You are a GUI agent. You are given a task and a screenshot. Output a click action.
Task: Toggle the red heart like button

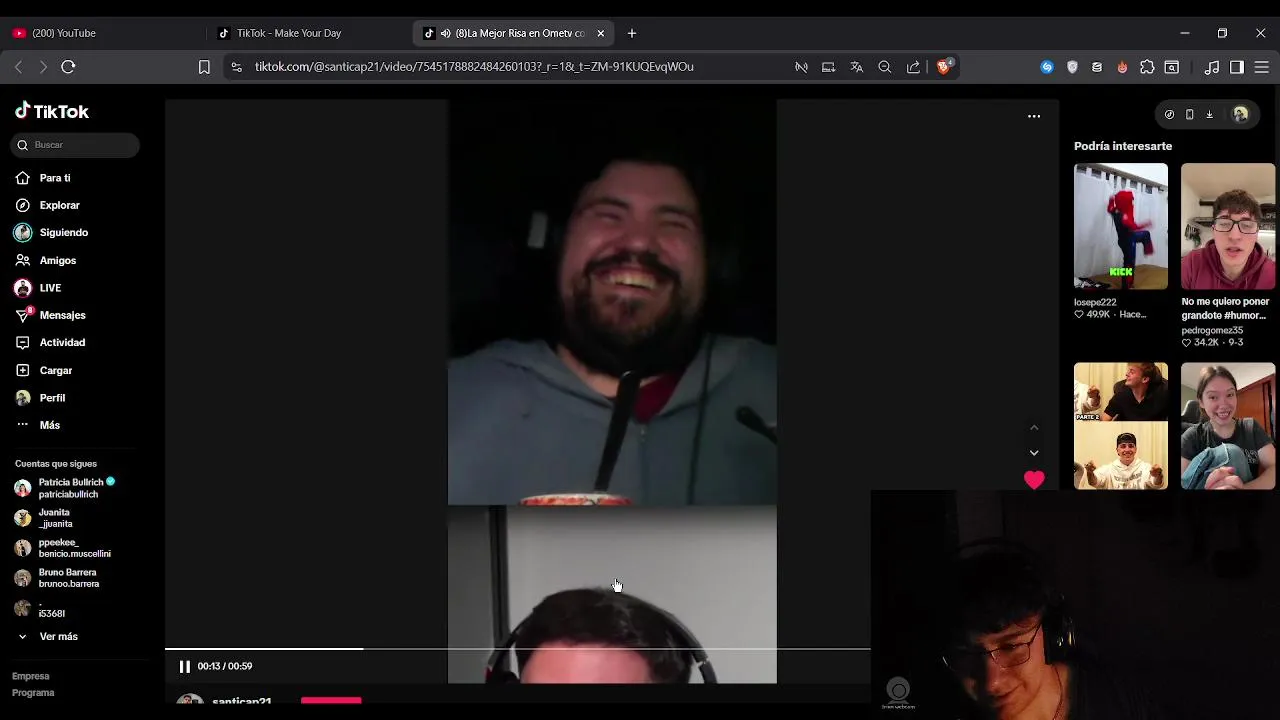pos(1034,480)
